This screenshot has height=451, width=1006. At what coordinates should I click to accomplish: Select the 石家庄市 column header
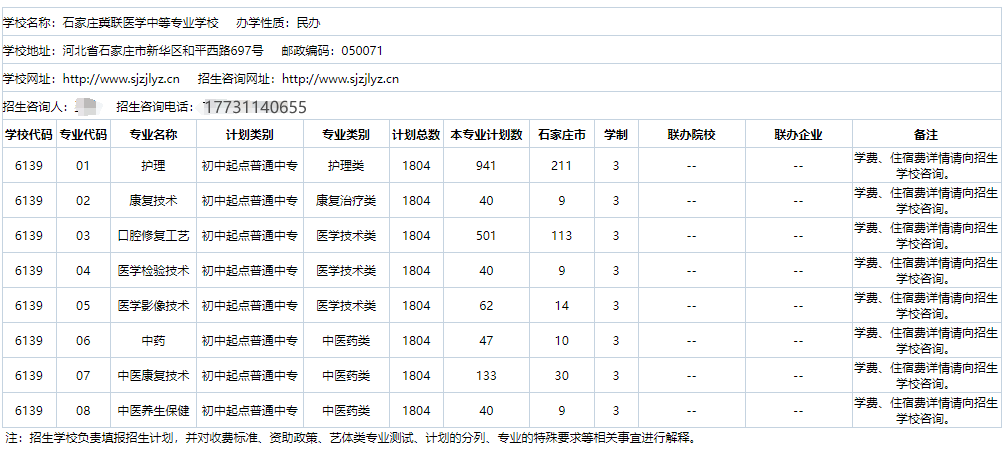pyautogui.click(x=561, y=135)
